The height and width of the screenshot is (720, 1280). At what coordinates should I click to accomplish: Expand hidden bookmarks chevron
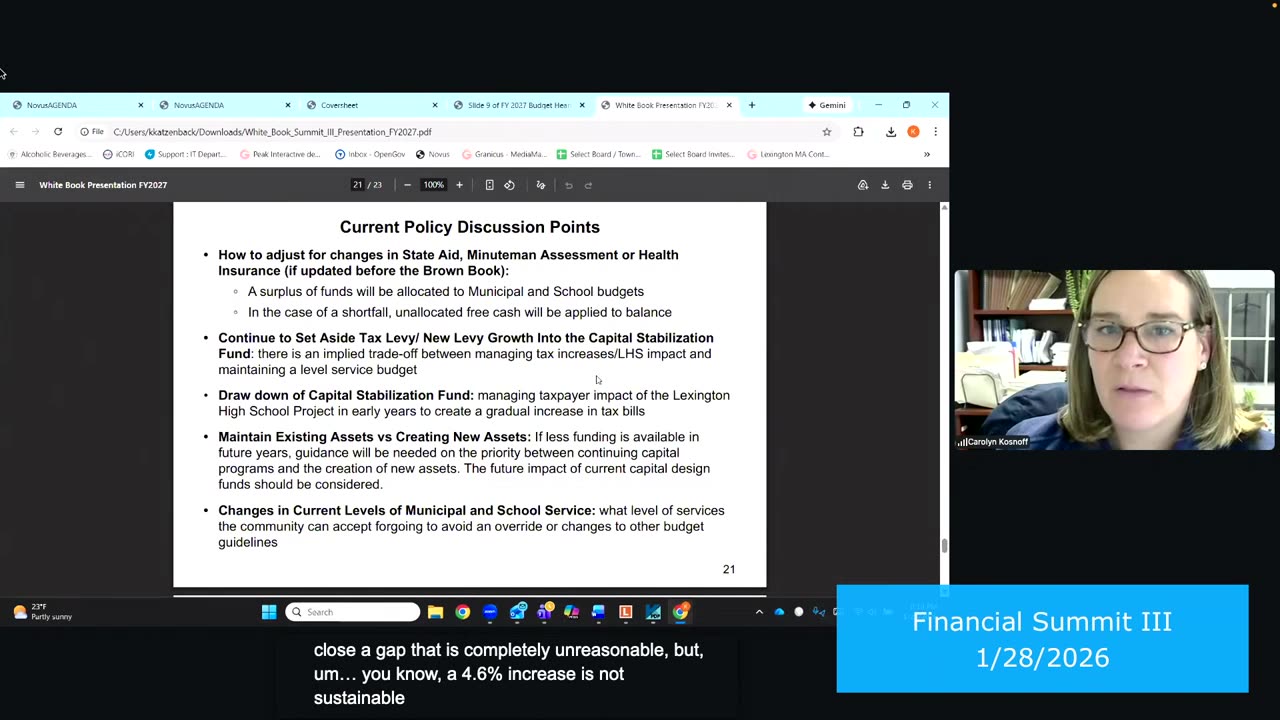[x=926, y=154]
